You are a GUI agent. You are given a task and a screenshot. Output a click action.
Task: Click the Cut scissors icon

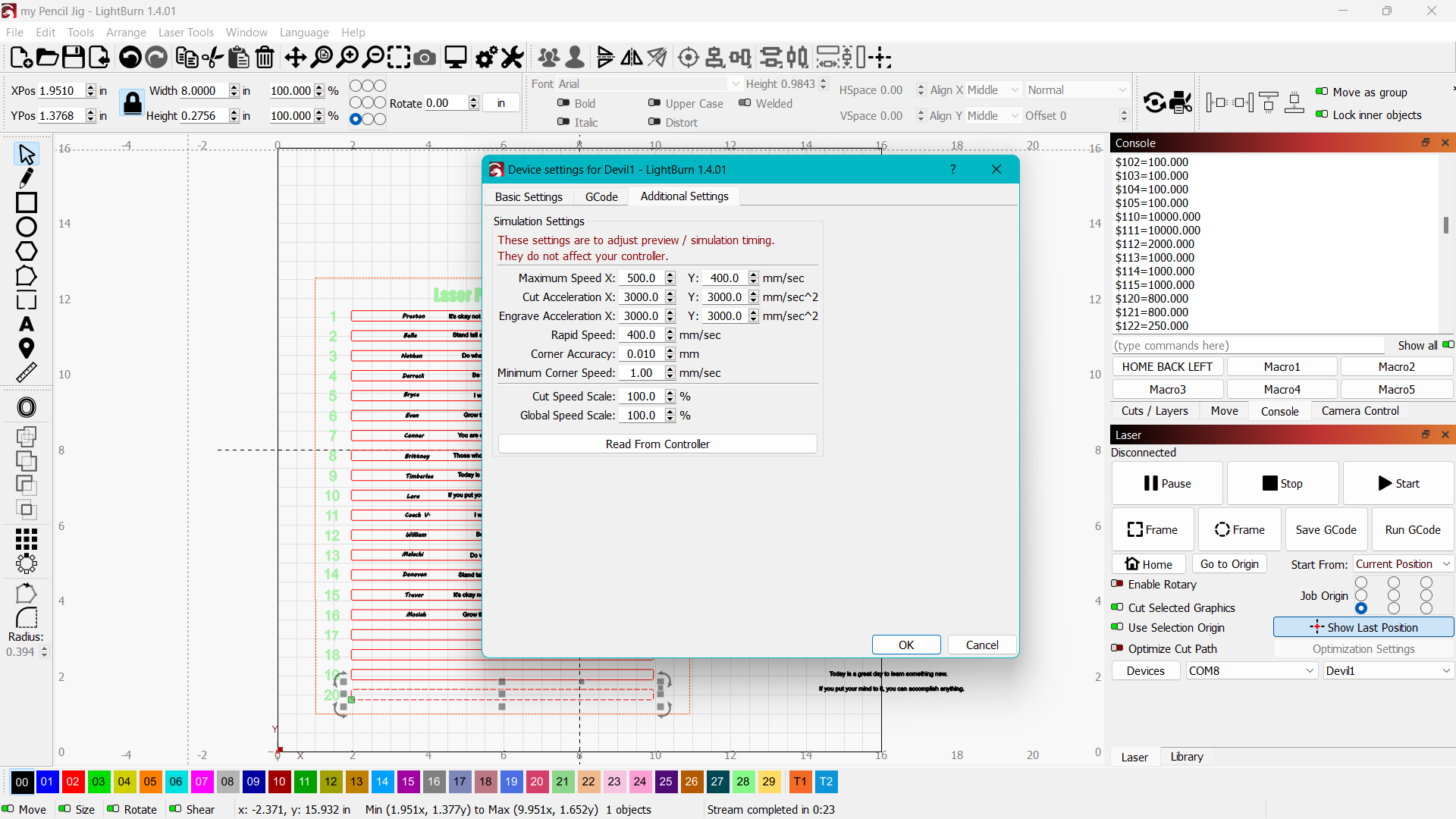coord(213,57)
